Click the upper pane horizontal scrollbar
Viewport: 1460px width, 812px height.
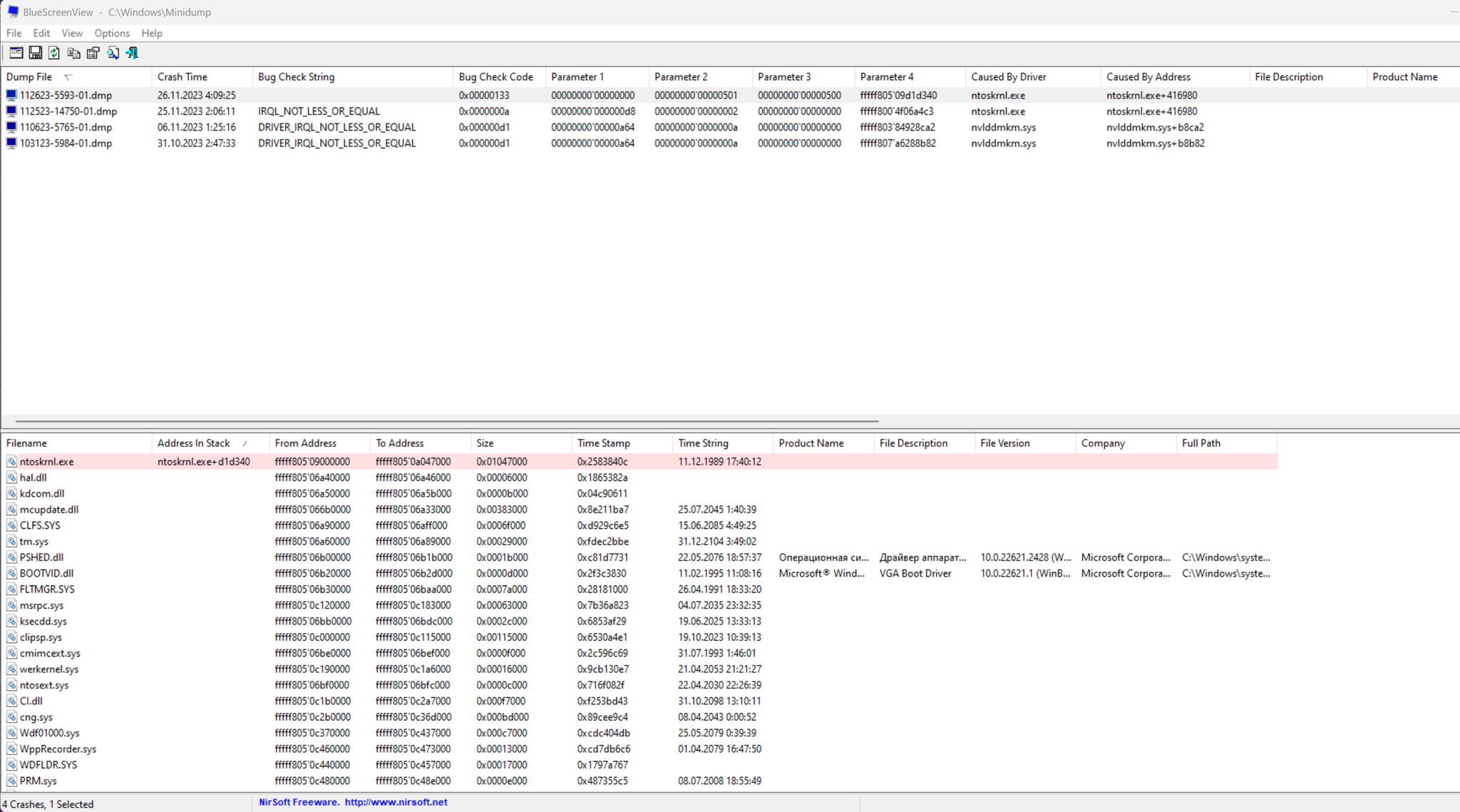pyautogui.click(x=447, y=421)
